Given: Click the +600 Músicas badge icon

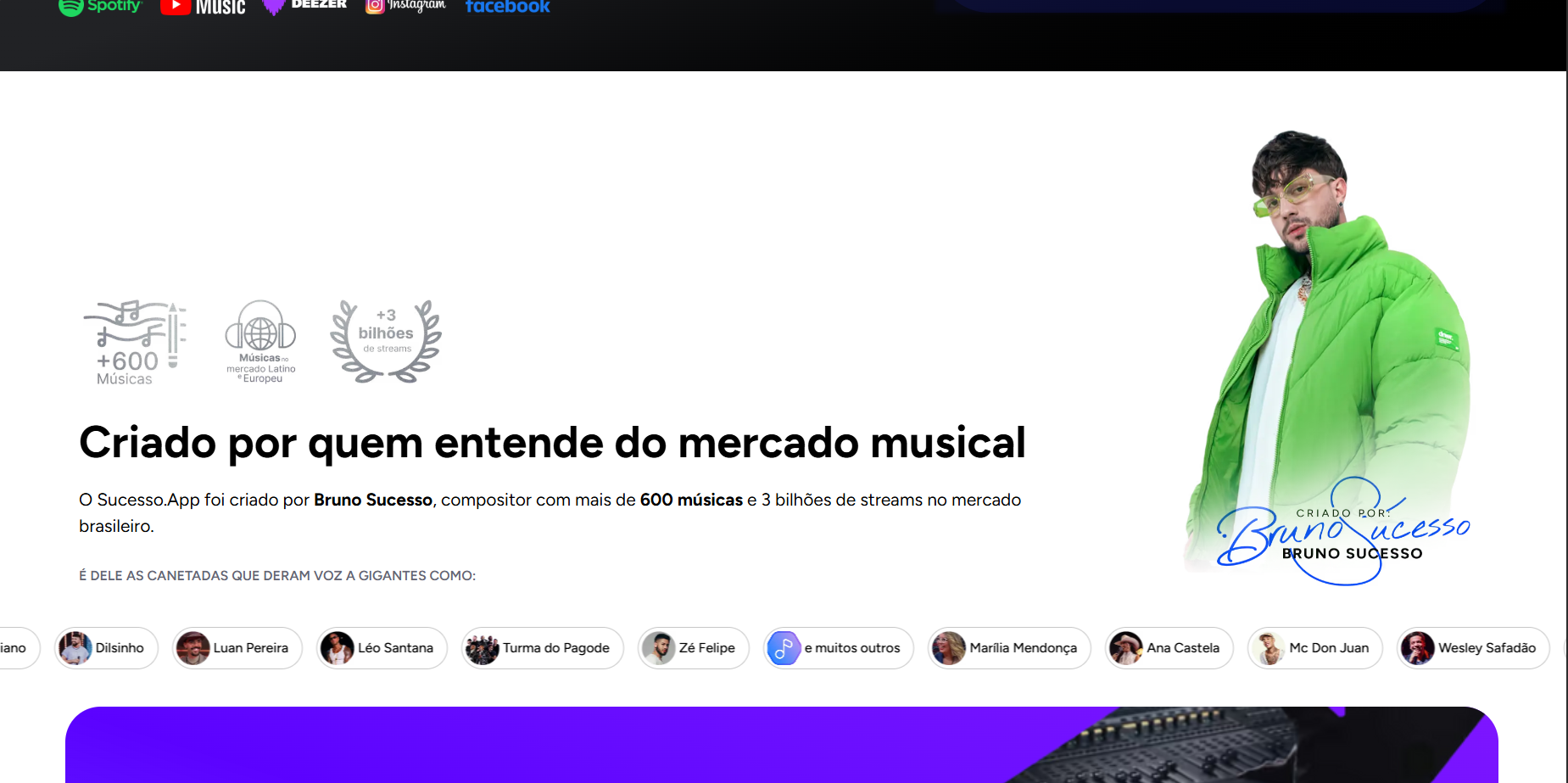Looking at the screenshot, I should click(x=134, y=343).
